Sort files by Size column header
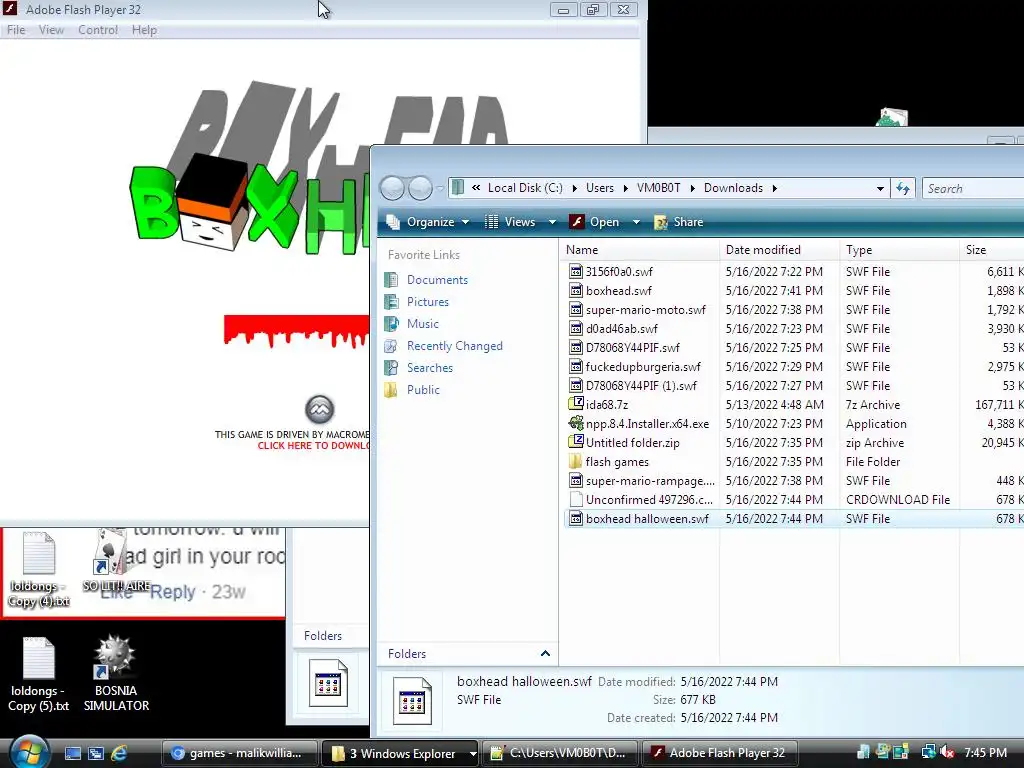 click(x=991, y=250)
